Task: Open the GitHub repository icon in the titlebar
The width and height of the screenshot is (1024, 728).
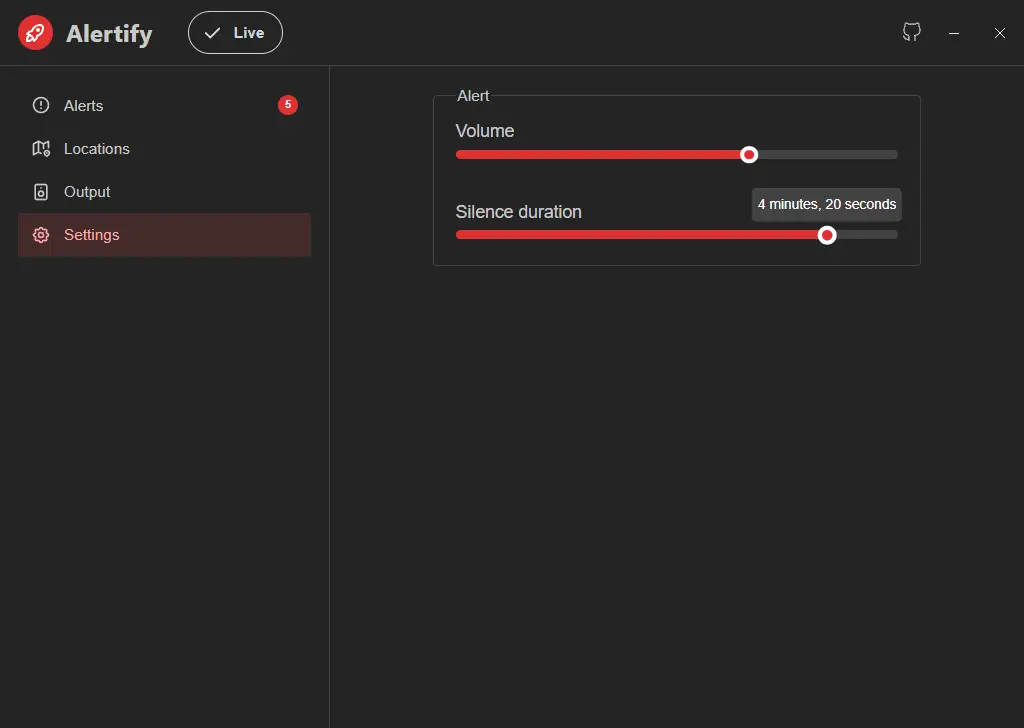Action: click(x=911, y=32)
